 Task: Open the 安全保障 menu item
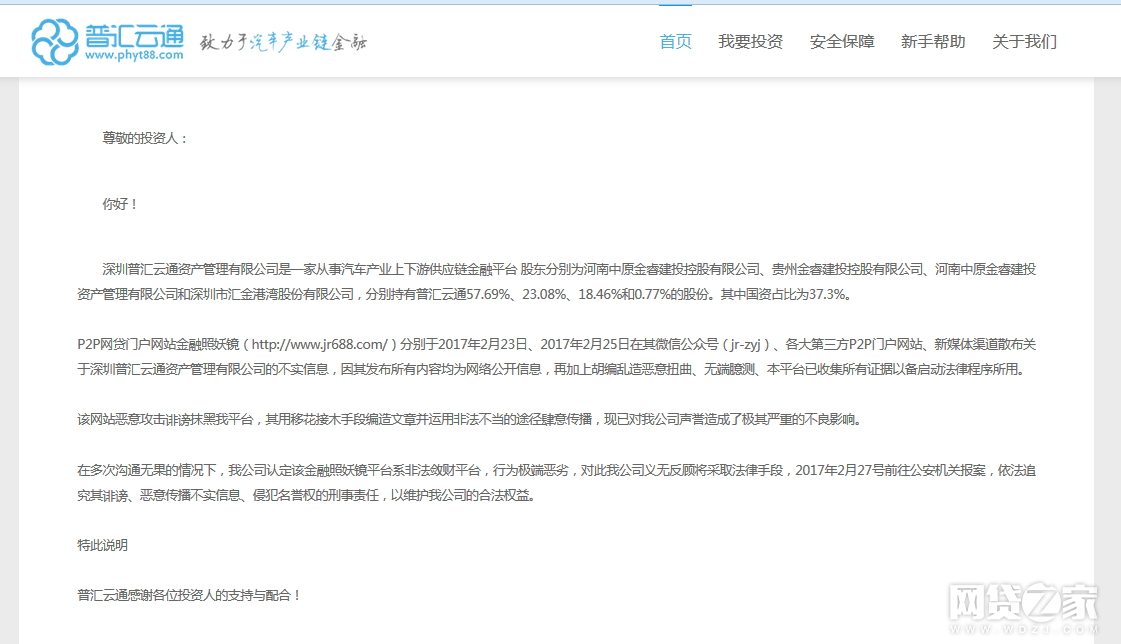click(841, 42)
